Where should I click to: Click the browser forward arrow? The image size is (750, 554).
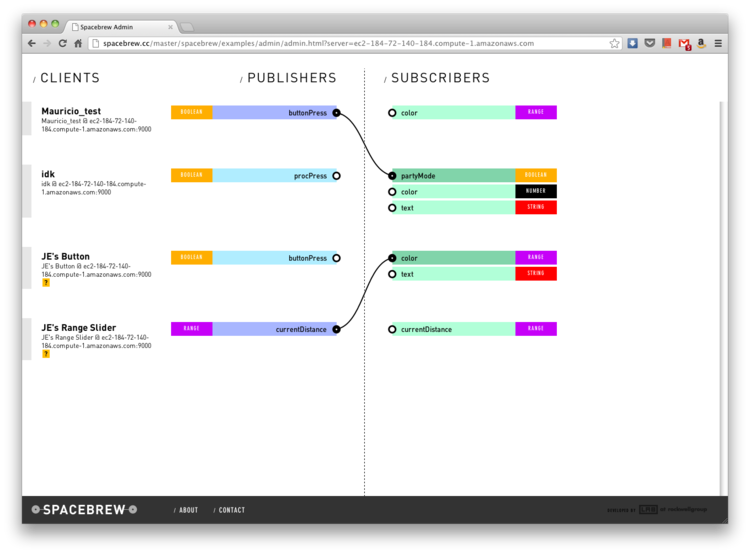pyautogui.click(x=47, y=44)
